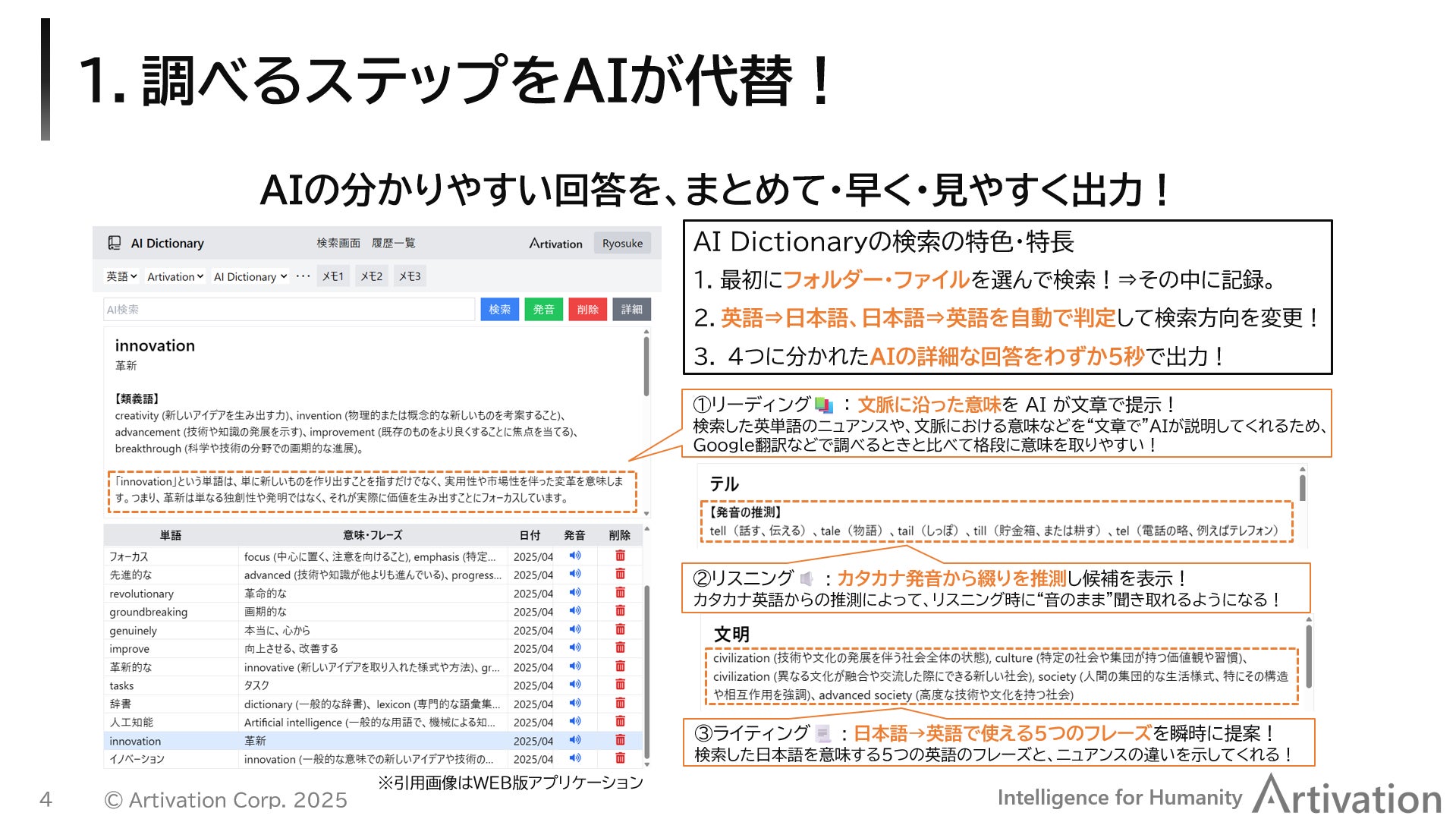Screen dimensions: 1456x819
Task: Delete the 先進的な entry with trash icon
Action: tap(620, 574)
